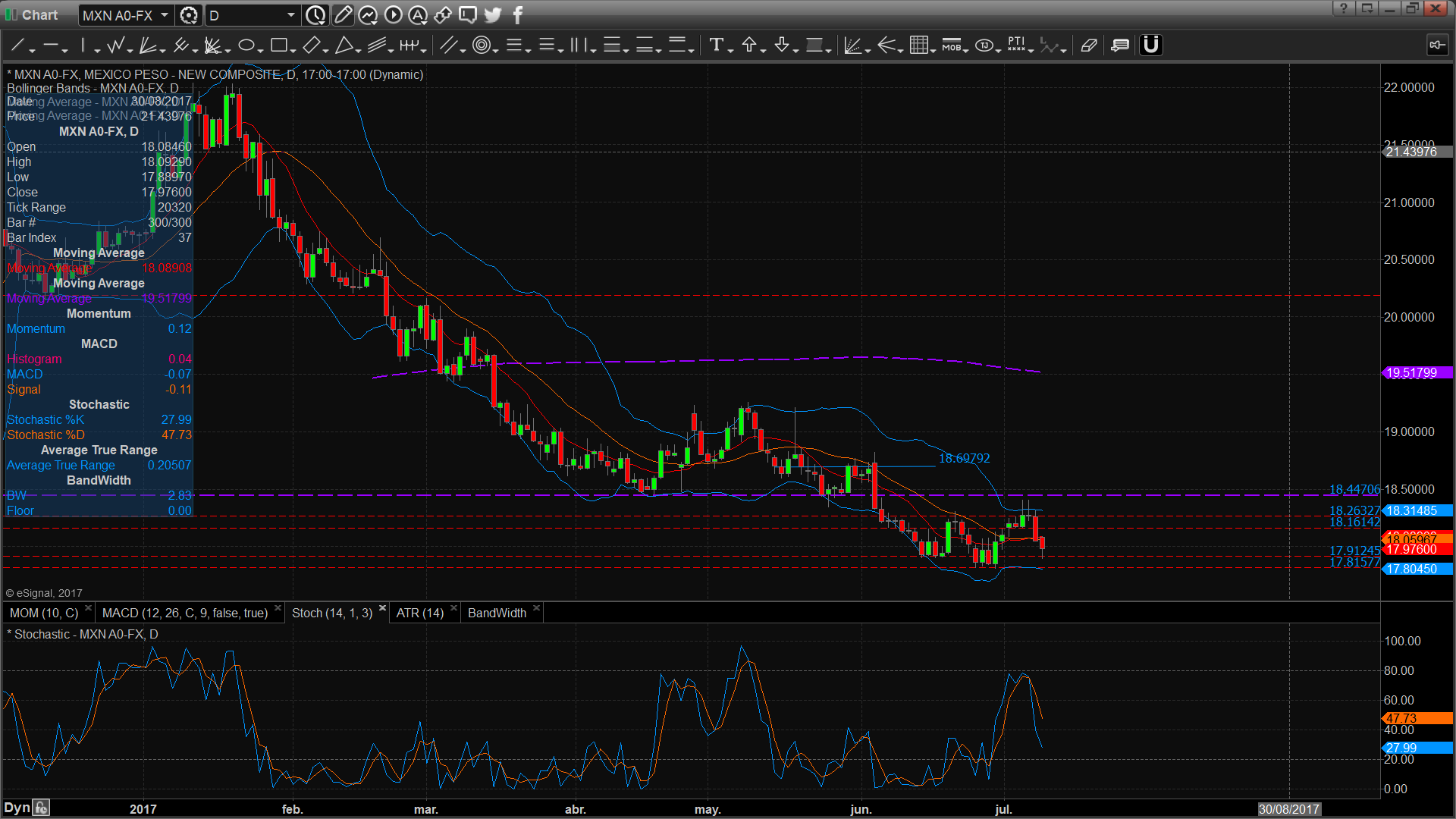Viewport: 1456px width, 819px height.
Task: Toggle the alerts A icon
Action: [418, 14]
